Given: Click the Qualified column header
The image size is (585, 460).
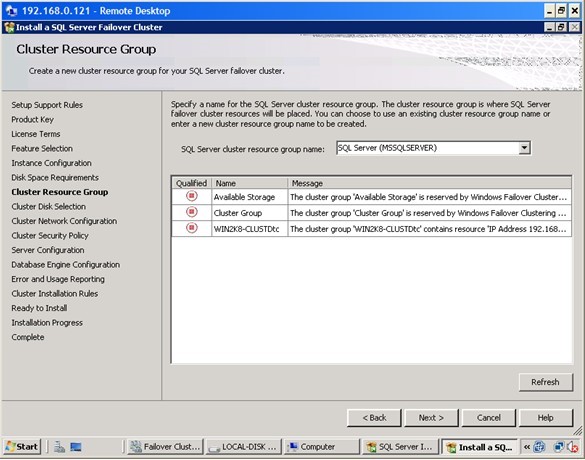Looking at the screenshot, I should pos(191,183).
